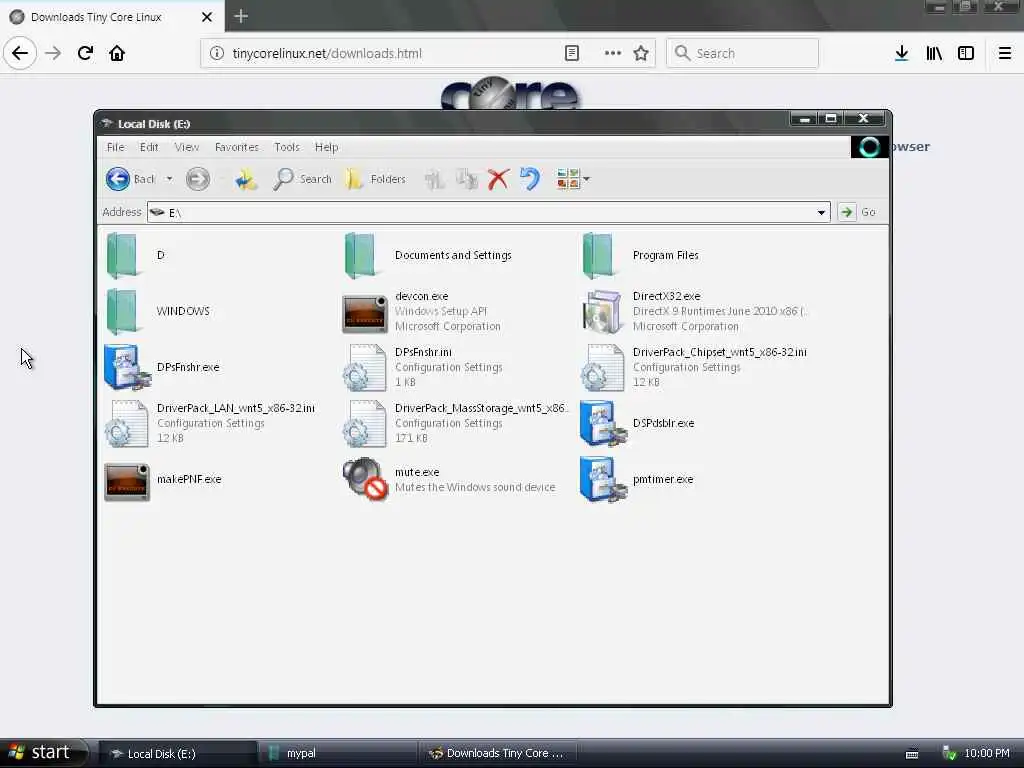Open the browser downloads arrow icon
The width and height of the screenshot is (1024, 768).
coord(901,54)
